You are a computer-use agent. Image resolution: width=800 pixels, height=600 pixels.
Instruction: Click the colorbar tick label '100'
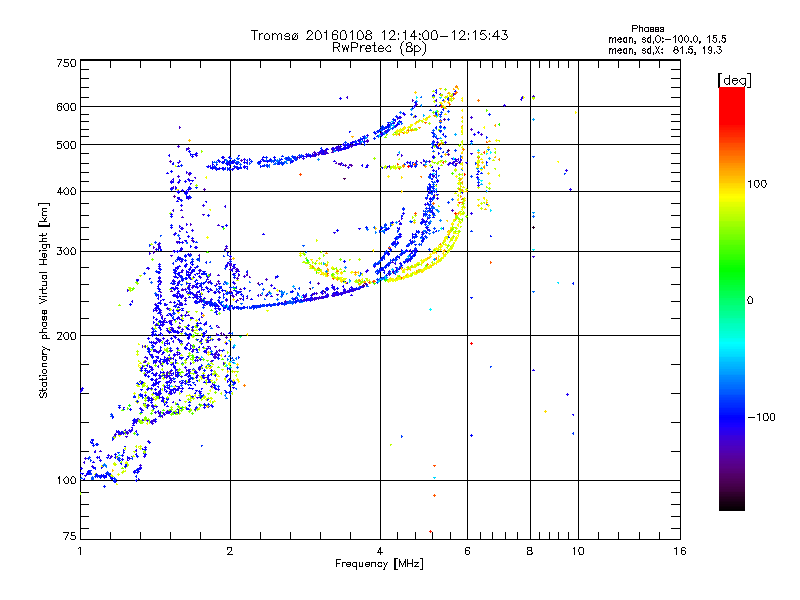tap(757, 184)
